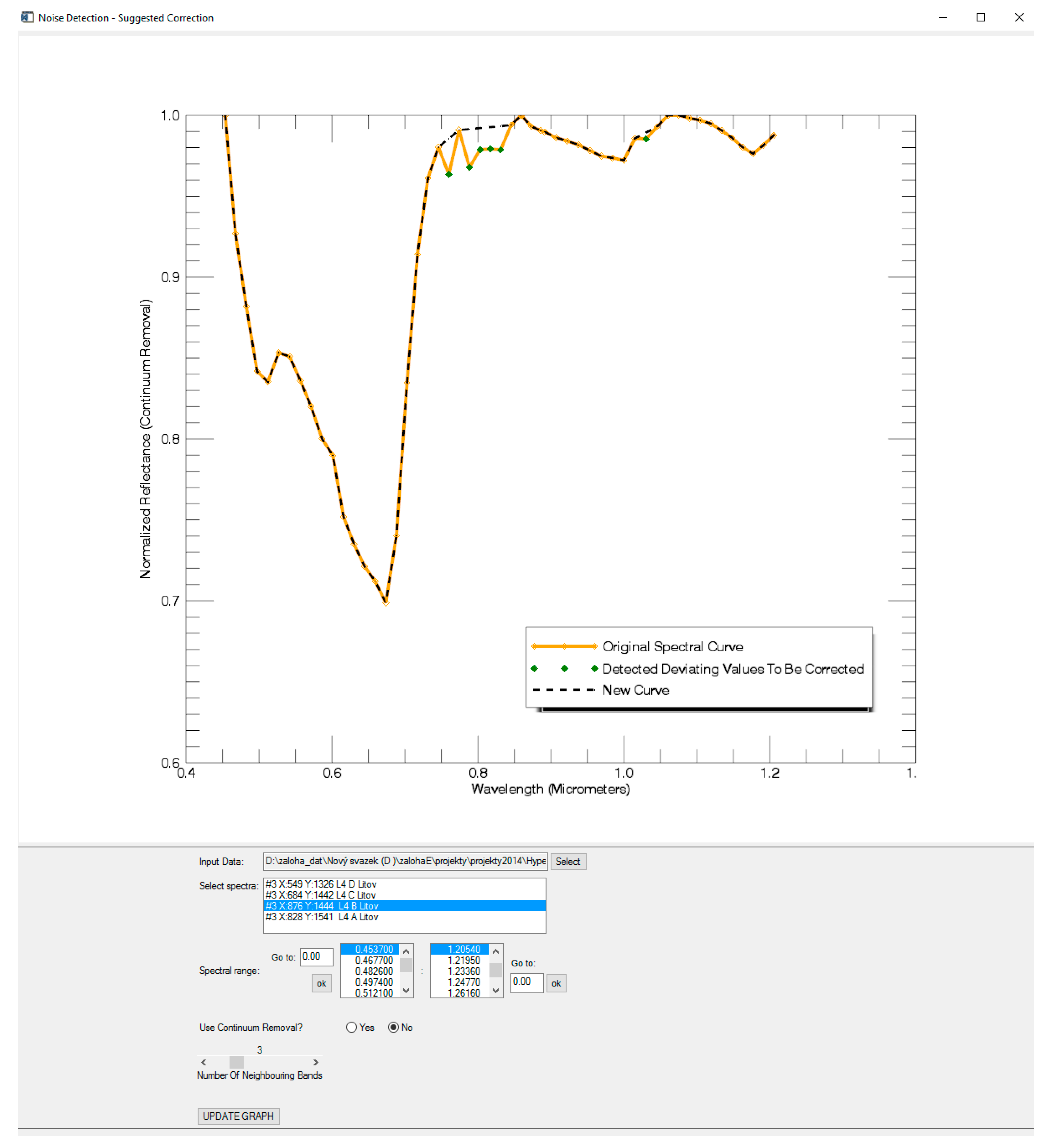Close the Noise Detection window

1019,17
